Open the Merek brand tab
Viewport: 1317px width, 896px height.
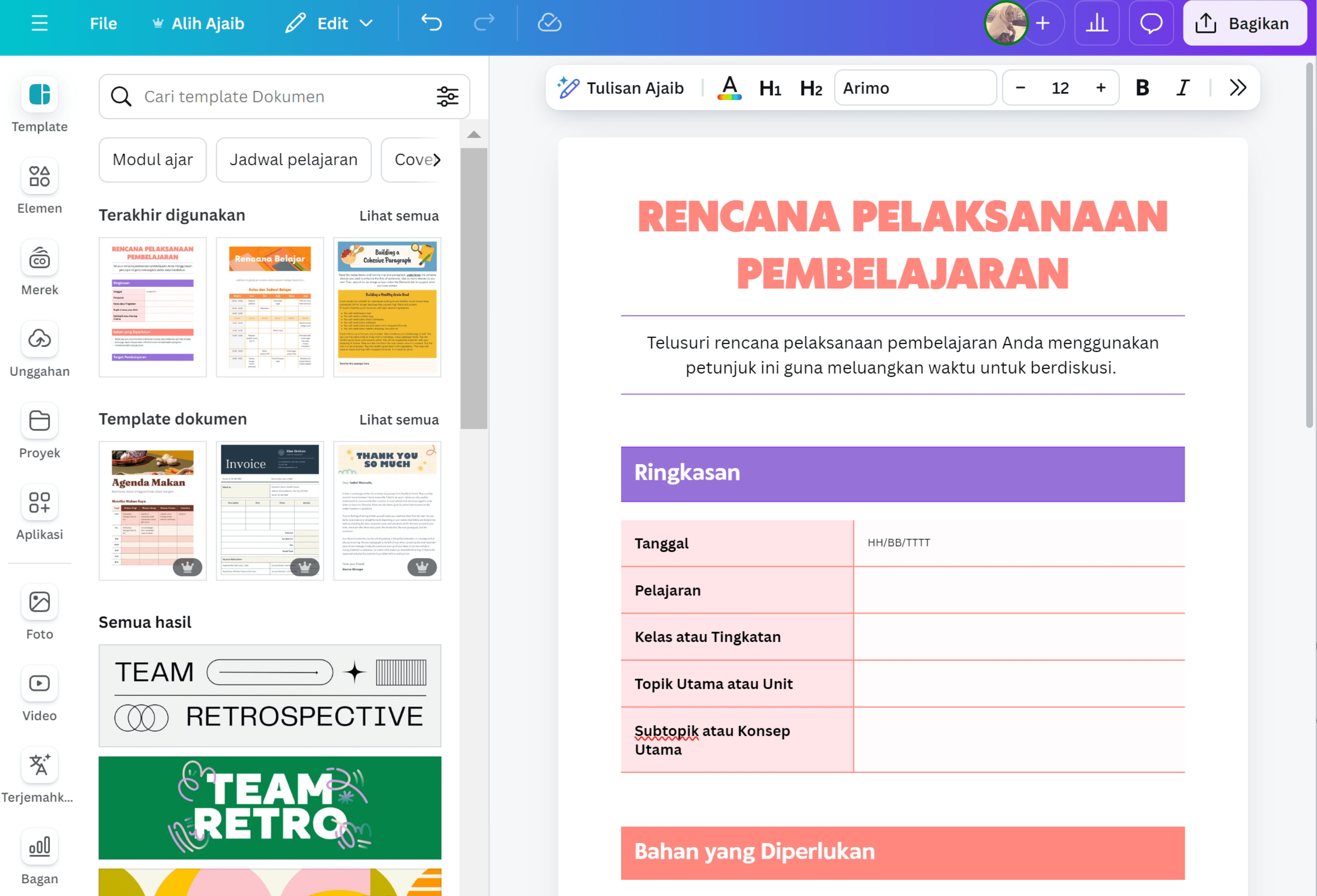40,268
